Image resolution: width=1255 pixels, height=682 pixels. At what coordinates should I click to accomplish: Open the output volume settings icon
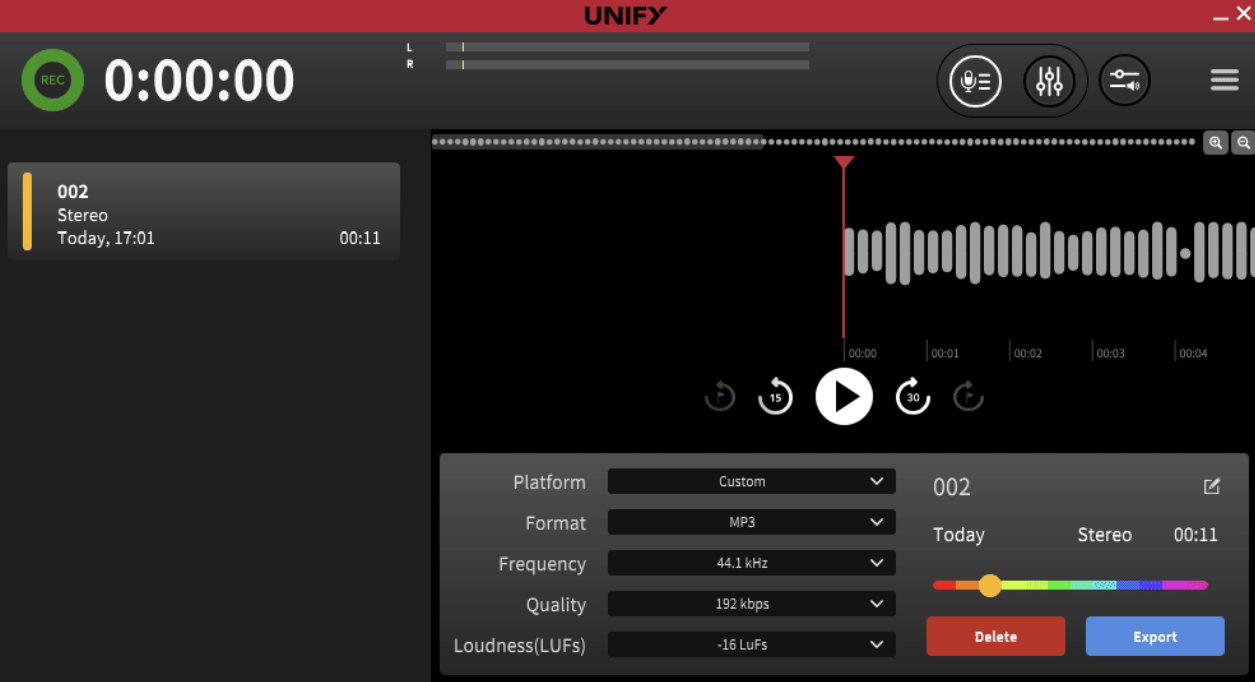tap(1124, 81)
